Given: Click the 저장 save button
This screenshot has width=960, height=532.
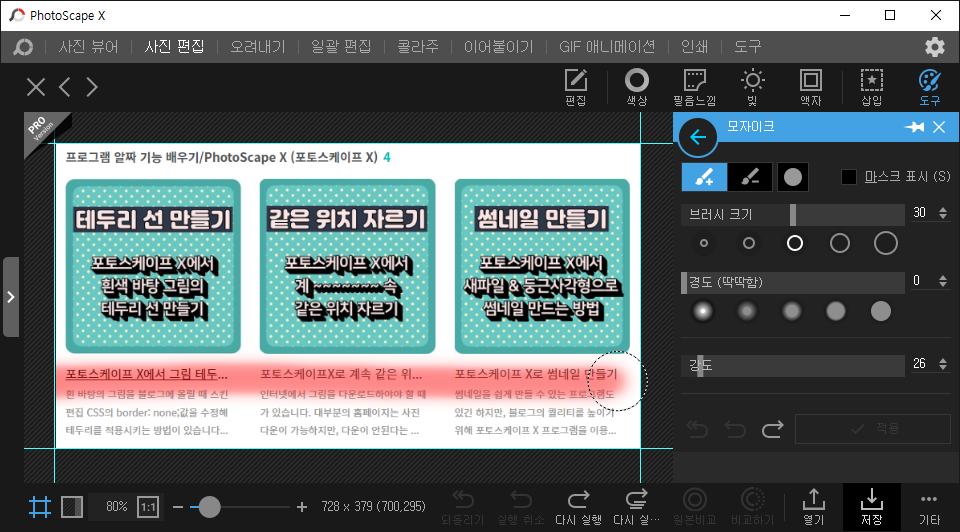Looking at the screenshot, I should 872,508.
